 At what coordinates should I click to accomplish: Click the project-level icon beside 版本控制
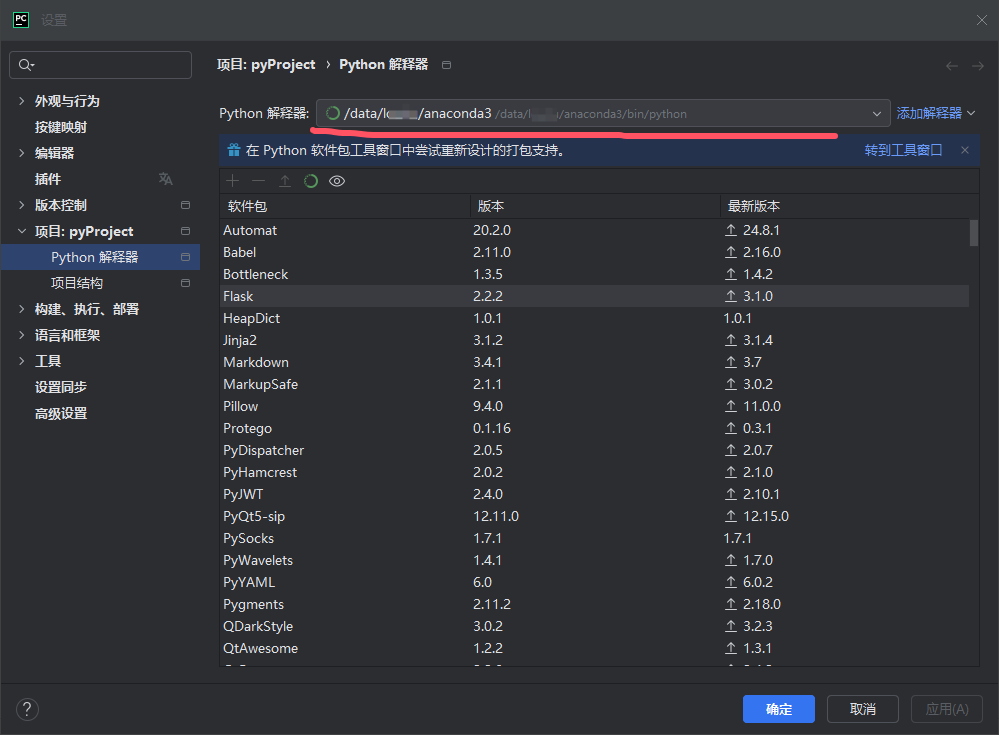185,205
